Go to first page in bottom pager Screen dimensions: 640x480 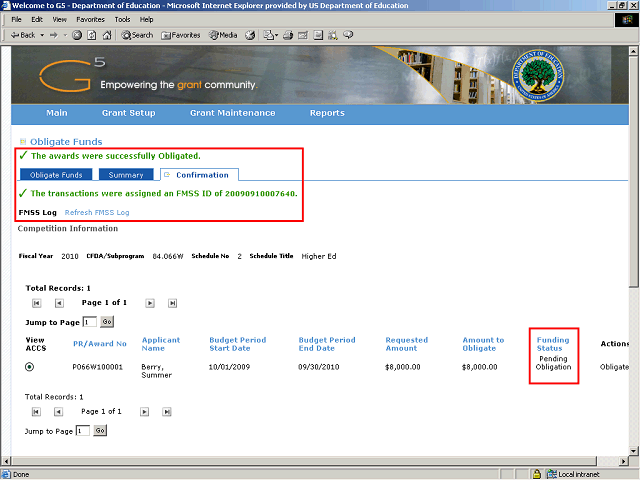36,412
